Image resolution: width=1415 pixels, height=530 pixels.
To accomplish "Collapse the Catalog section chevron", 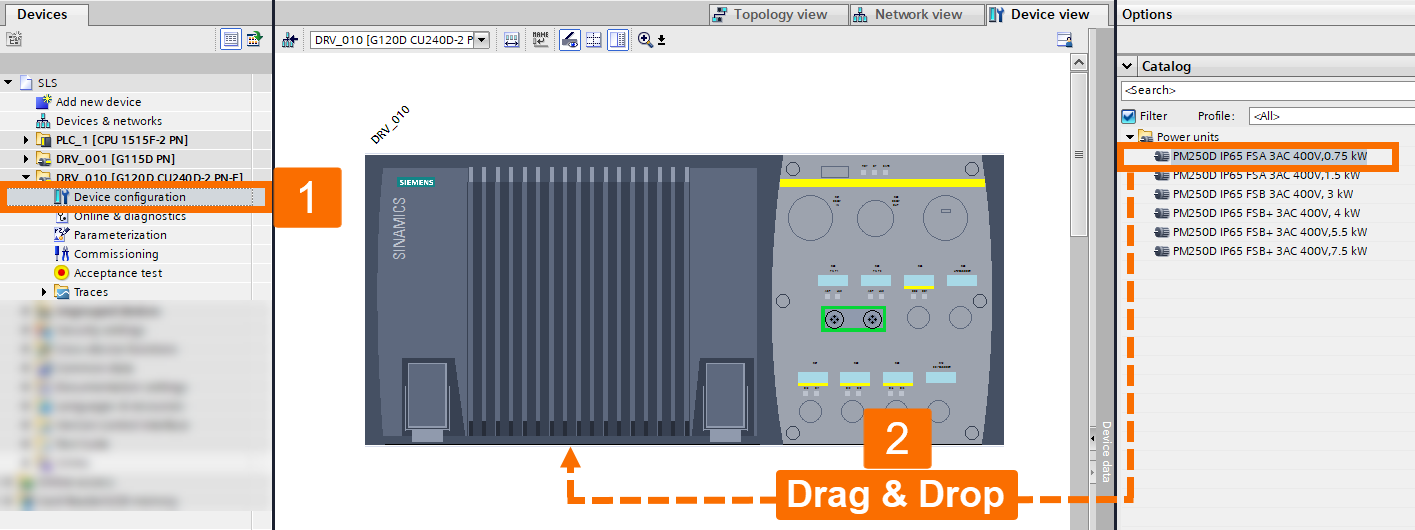I will (x=1127, y=66).
